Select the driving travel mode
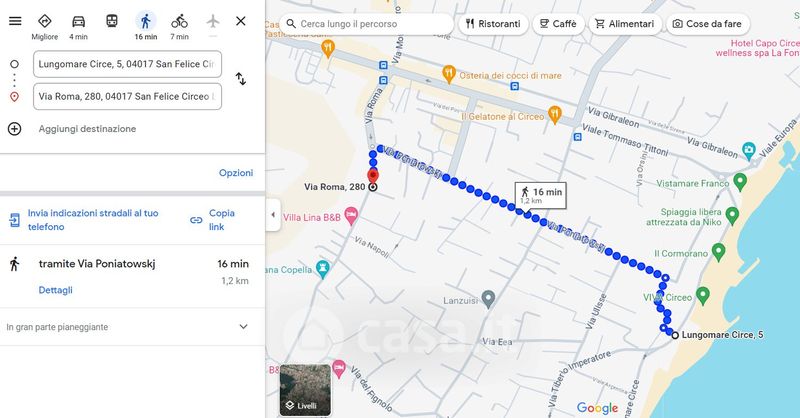The height and width of the screenshot is (418, 800). (78, 24)
